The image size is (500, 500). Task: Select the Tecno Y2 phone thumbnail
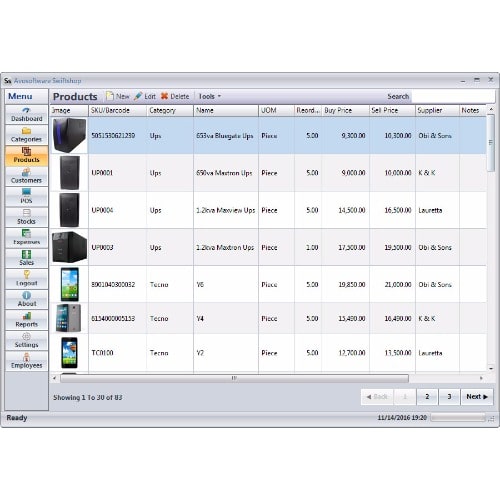pyautogui.click(x=69, y=353)
